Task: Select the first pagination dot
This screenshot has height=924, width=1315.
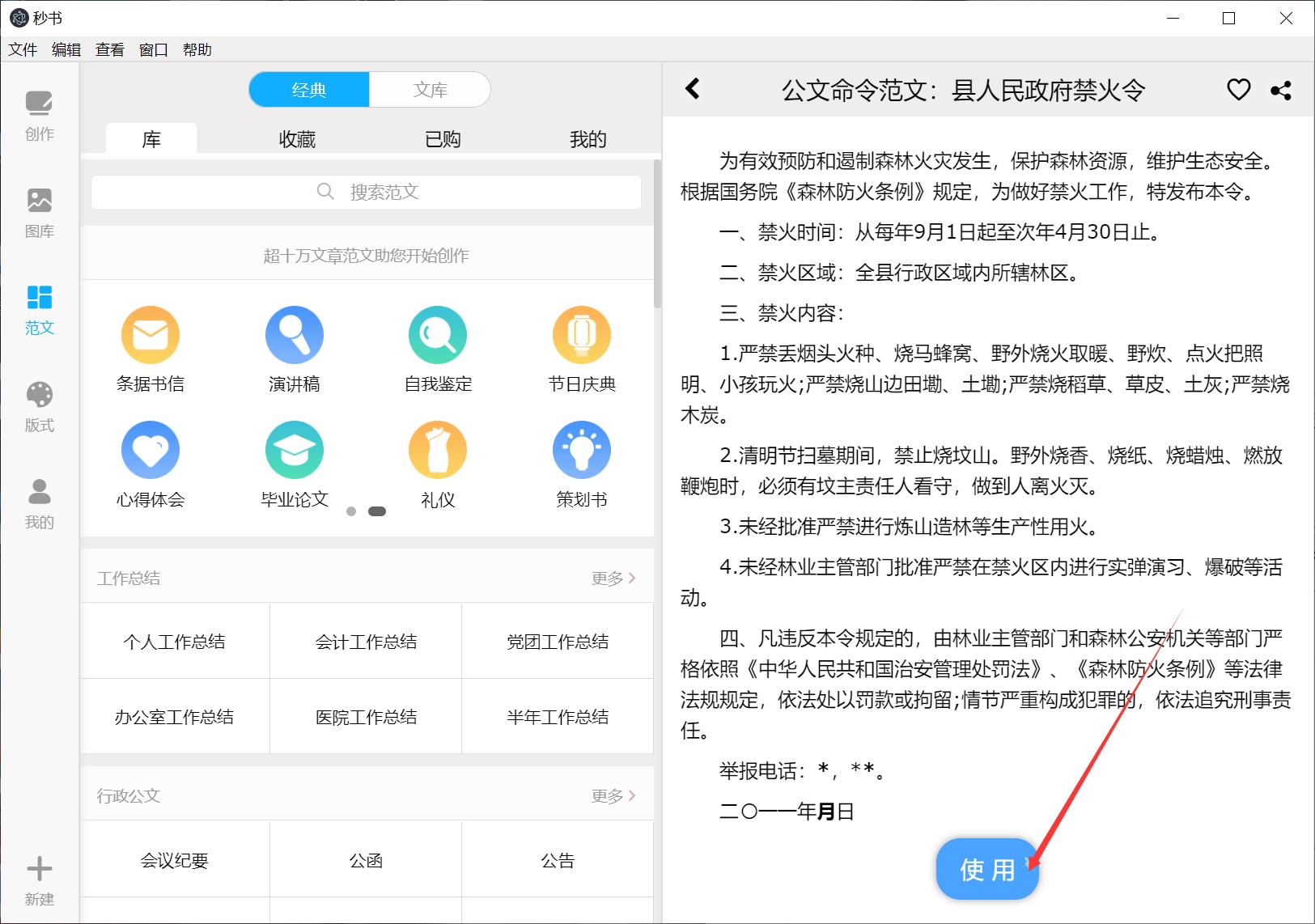Action: point(352,511)
